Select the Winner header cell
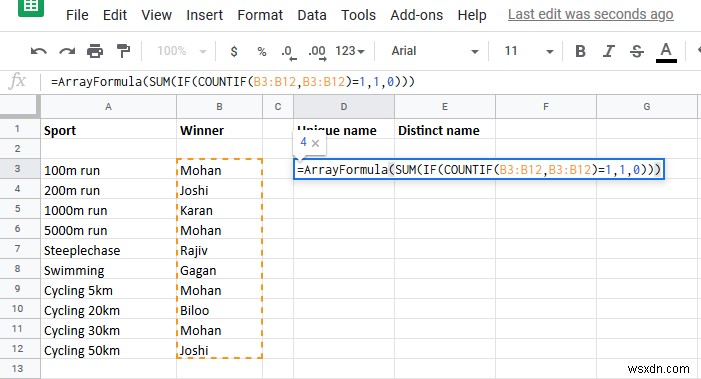 219,129
